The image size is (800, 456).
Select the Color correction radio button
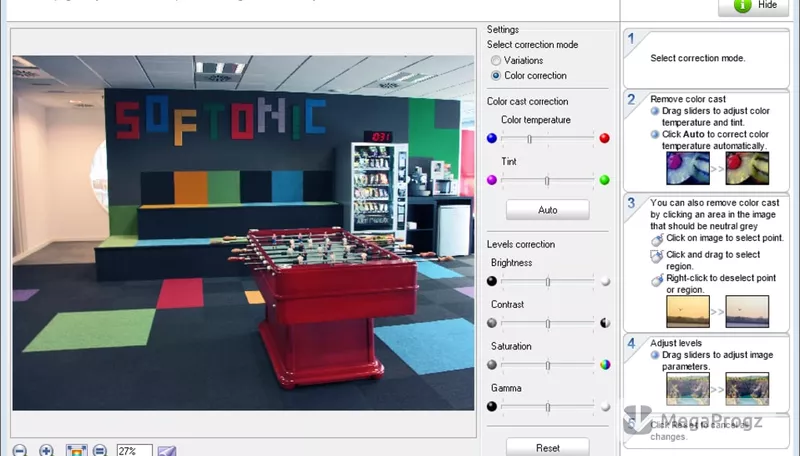click(495, 75)
